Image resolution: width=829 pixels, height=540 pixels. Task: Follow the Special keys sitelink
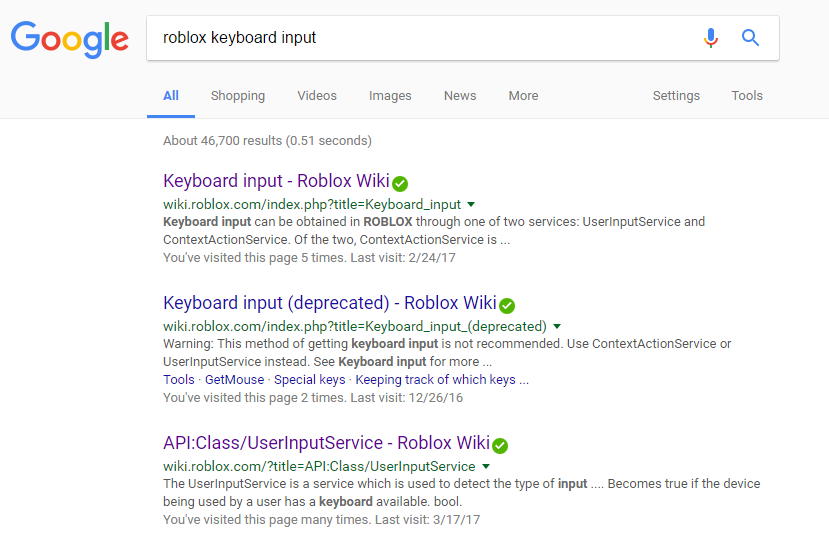pos(309,380)
